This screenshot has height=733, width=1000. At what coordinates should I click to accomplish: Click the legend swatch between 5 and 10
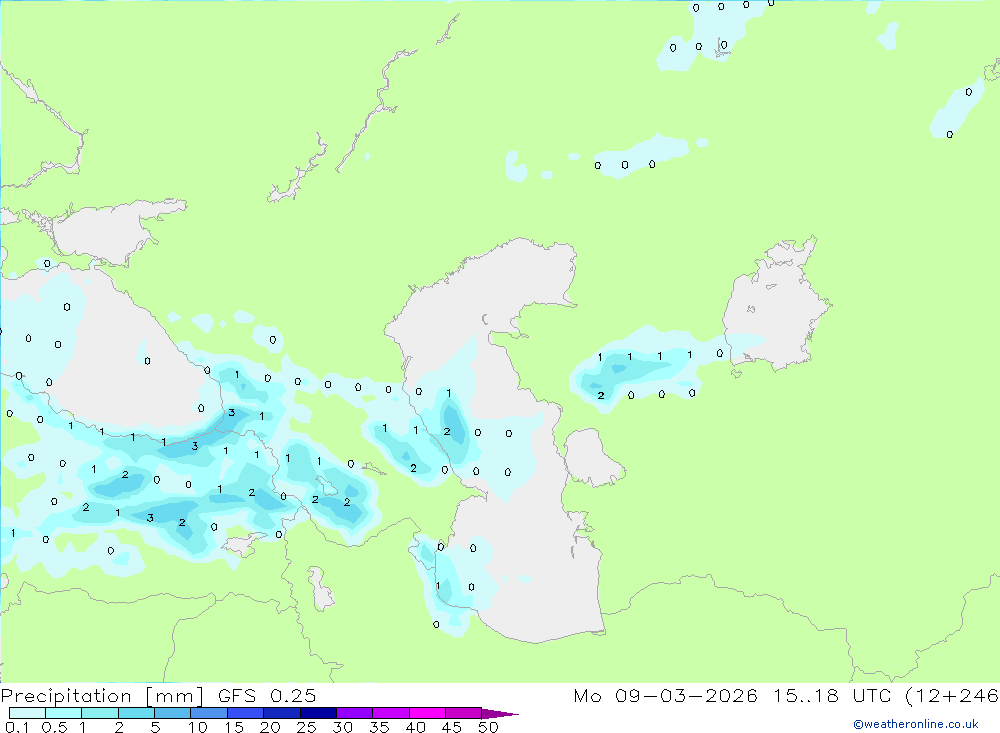click(173, 713)
